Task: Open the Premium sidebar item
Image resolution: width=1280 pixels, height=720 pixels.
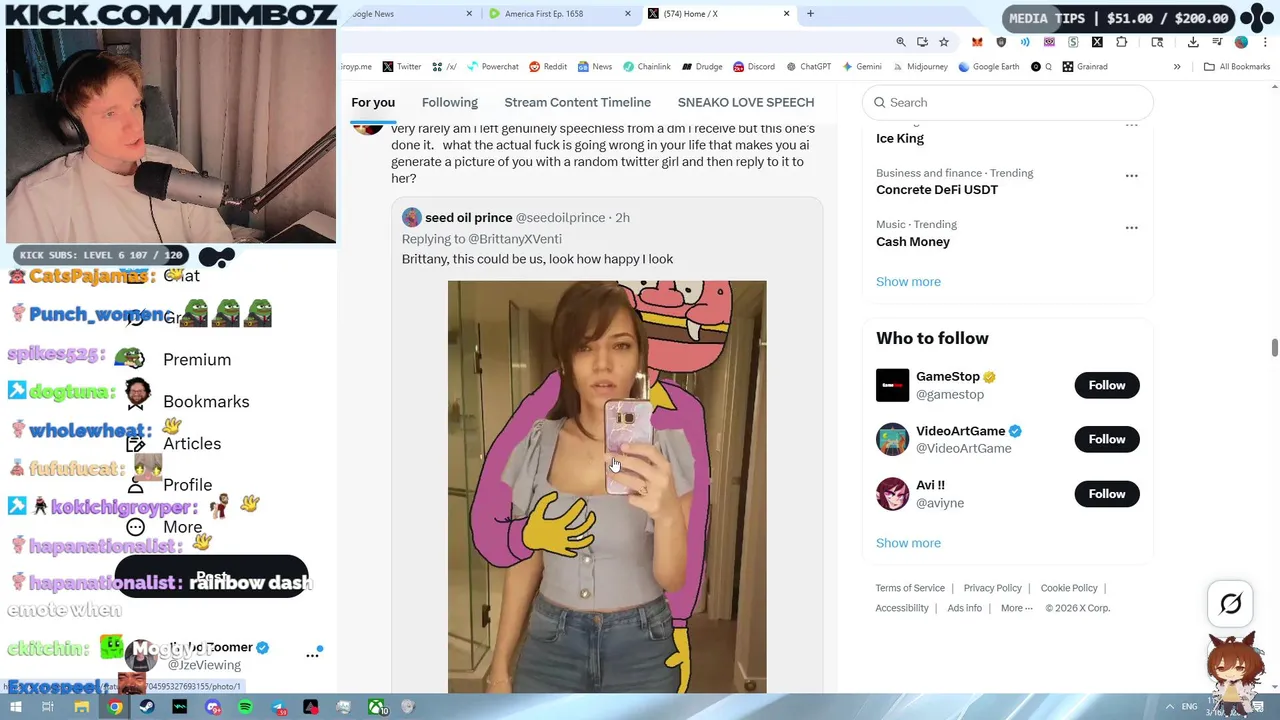Action: [180, 359]
